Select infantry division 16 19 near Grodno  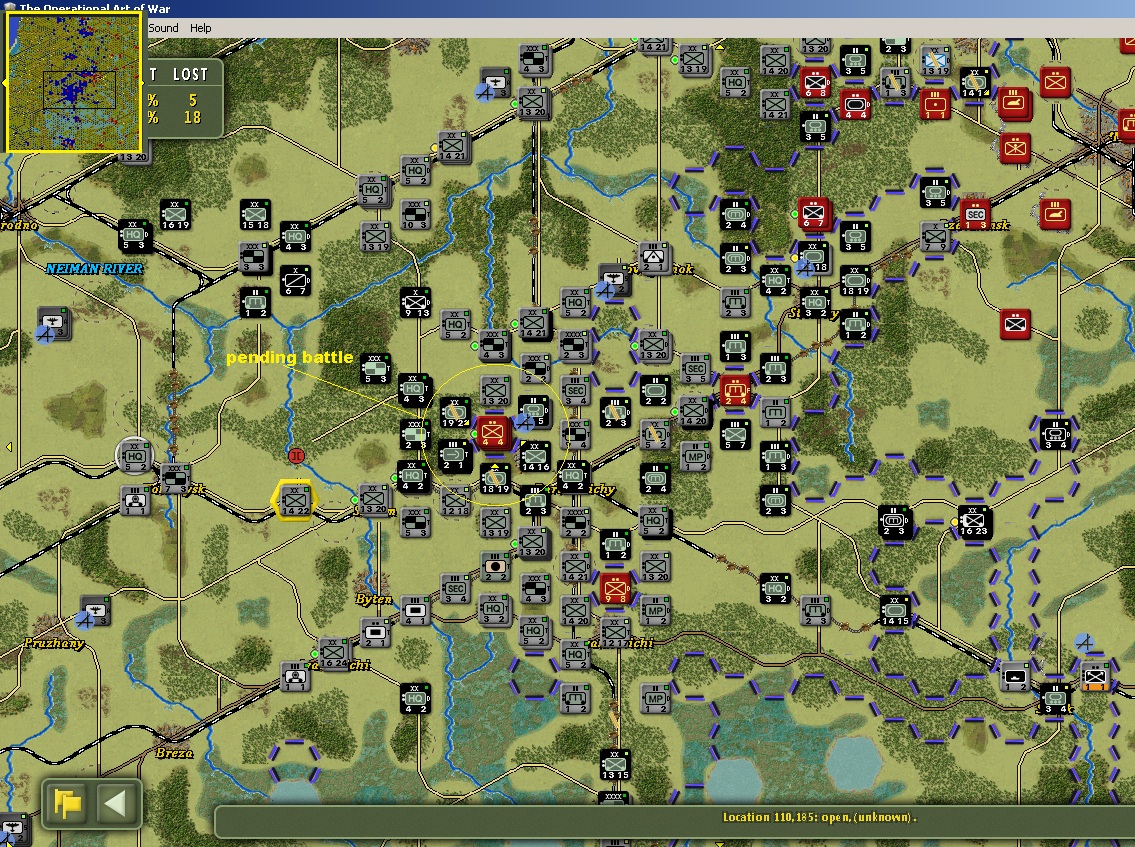pyautogui.click(x=175, y=214)
